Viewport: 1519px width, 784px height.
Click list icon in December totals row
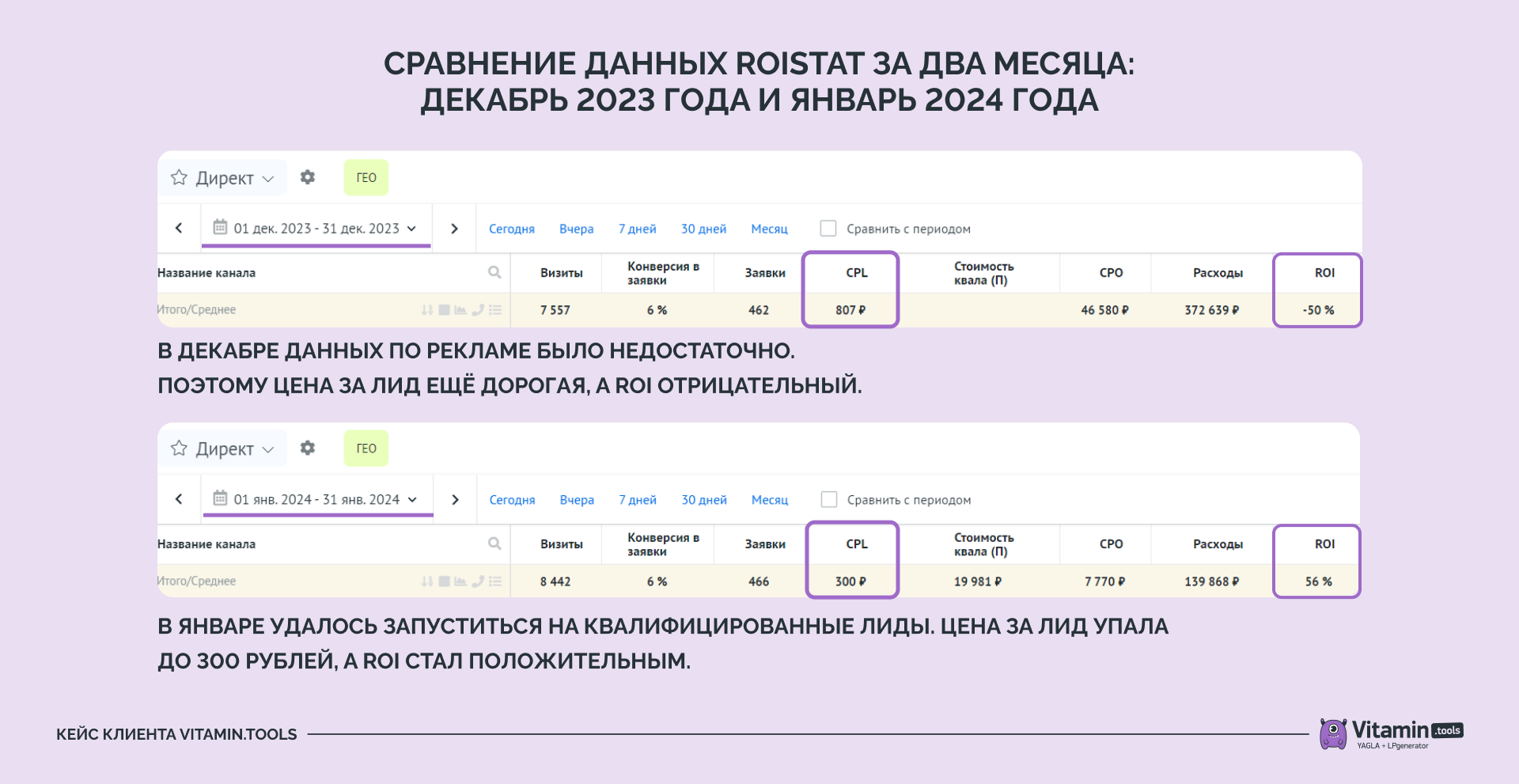(496, 310)
